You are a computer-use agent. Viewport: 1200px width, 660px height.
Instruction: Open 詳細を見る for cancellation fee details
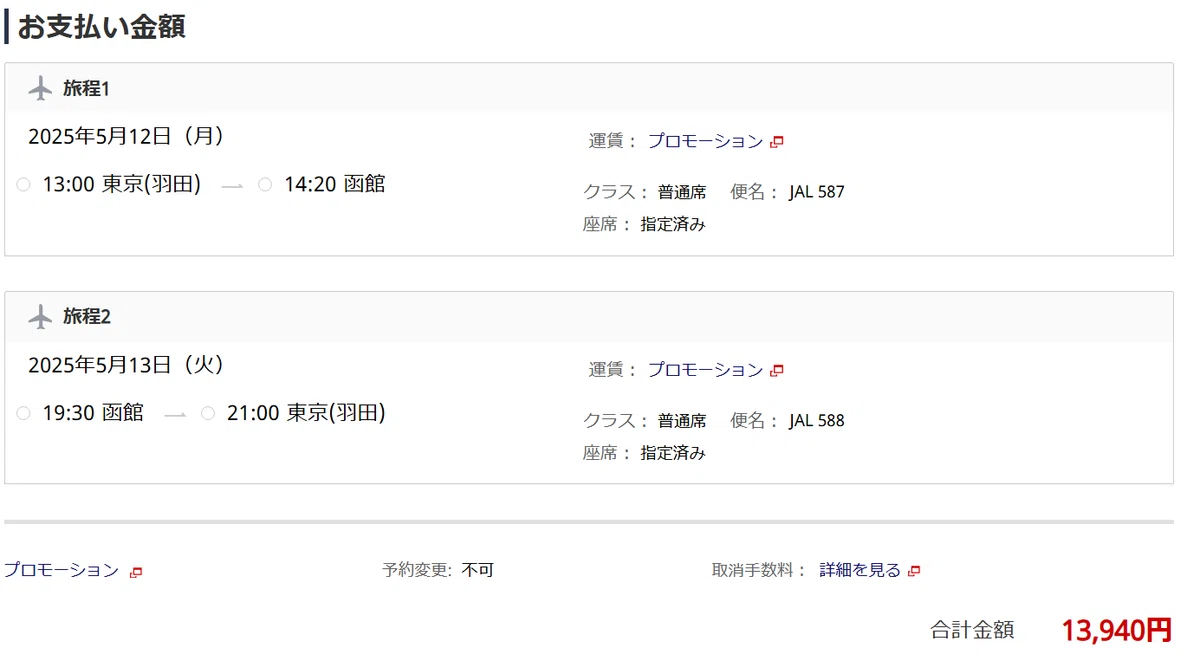pos(860,570)
